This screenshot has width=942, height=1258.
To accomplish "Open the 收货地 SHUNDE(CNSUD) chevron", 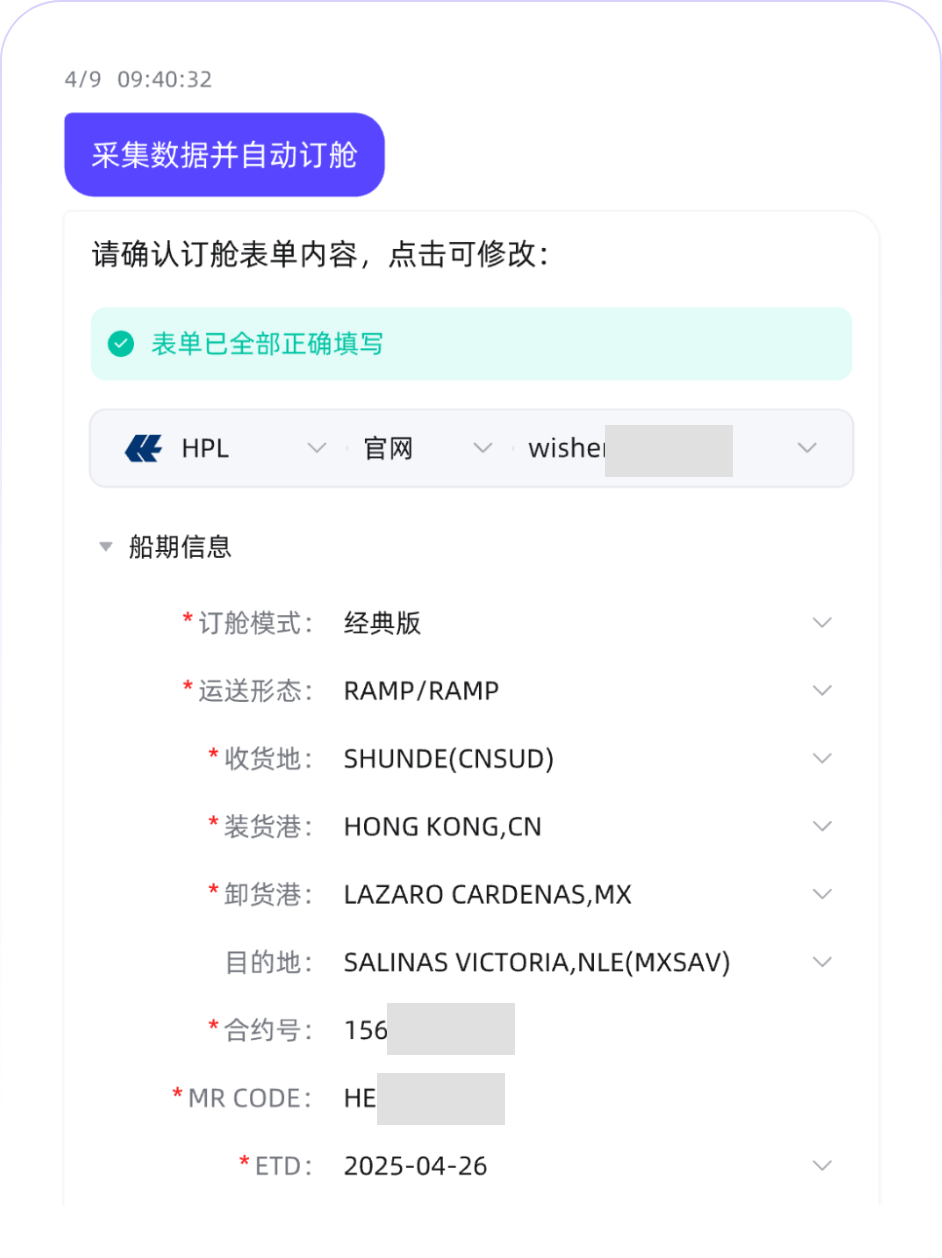I will point(822,758).
